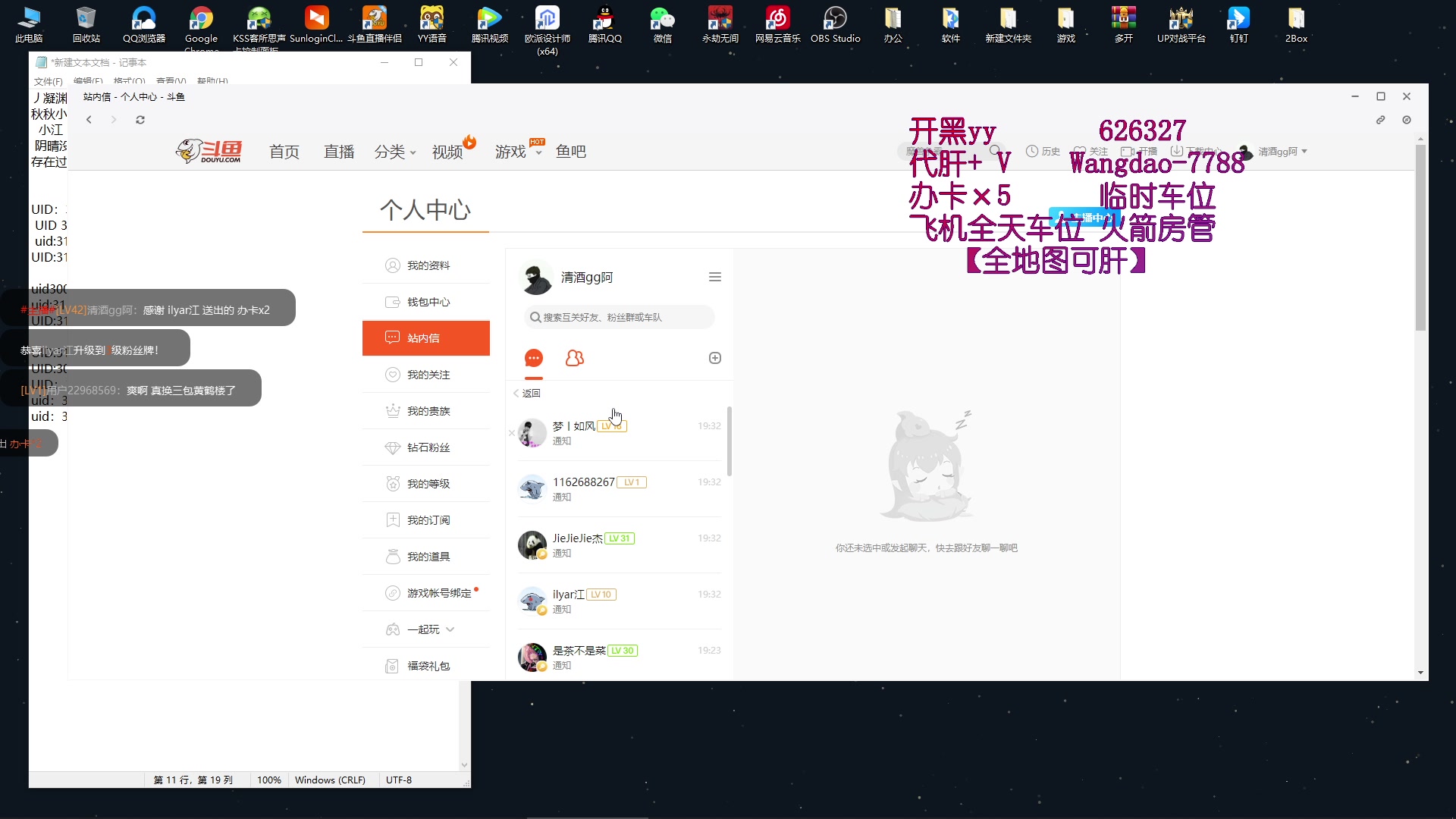Open the 回收站 recycle bin icon

tap(86, 24)
